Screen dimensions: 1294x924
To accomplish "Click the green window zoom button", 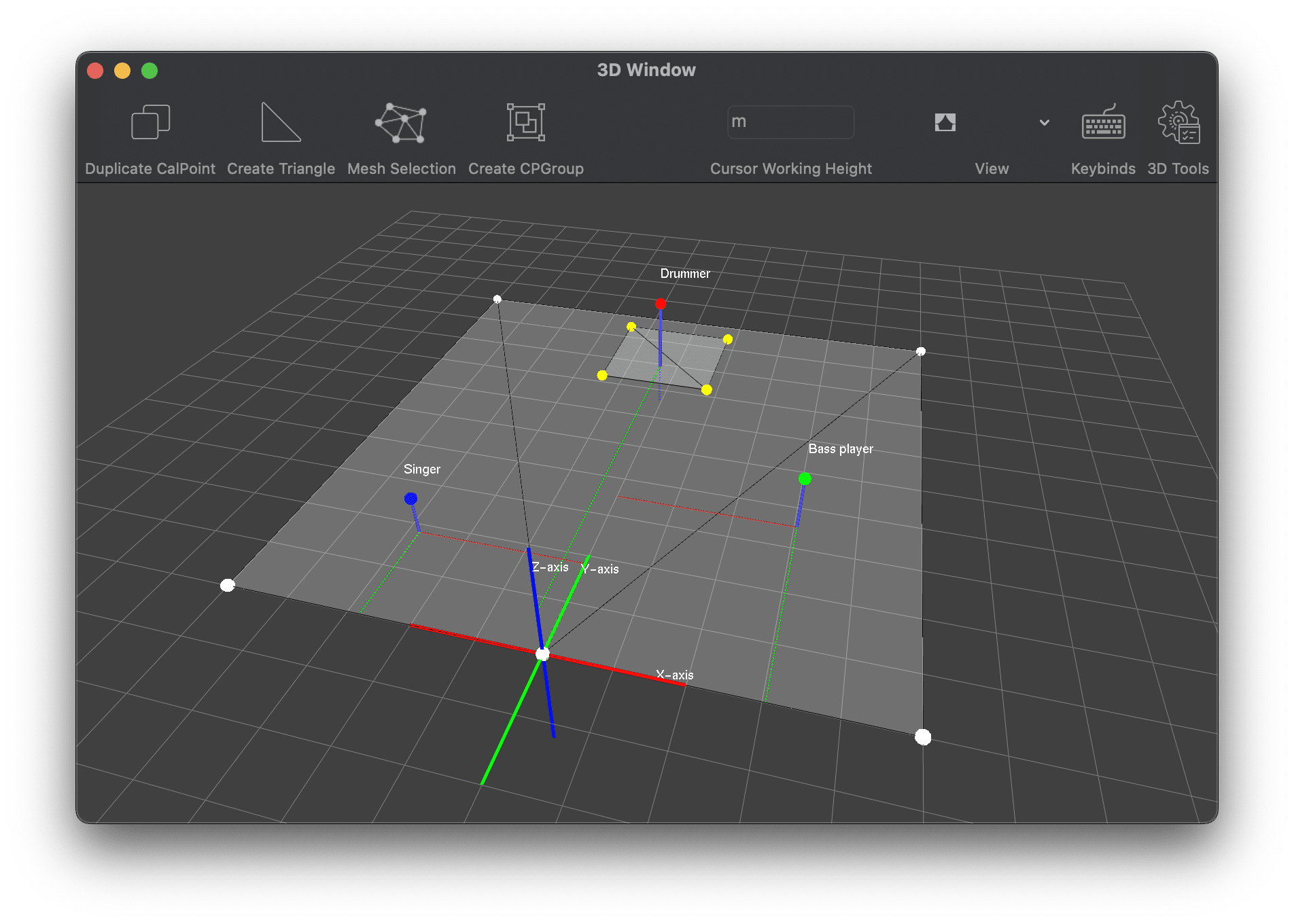I will (150, 71).
